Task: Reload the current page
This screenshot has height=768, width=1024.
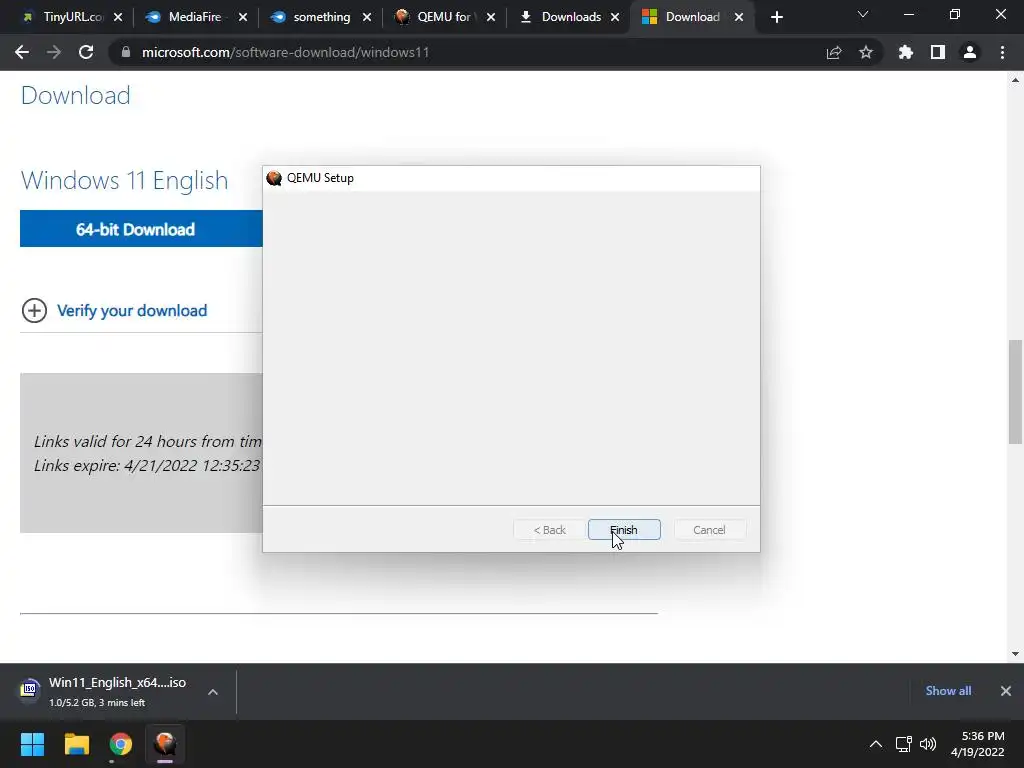Action: pos(86,52)
